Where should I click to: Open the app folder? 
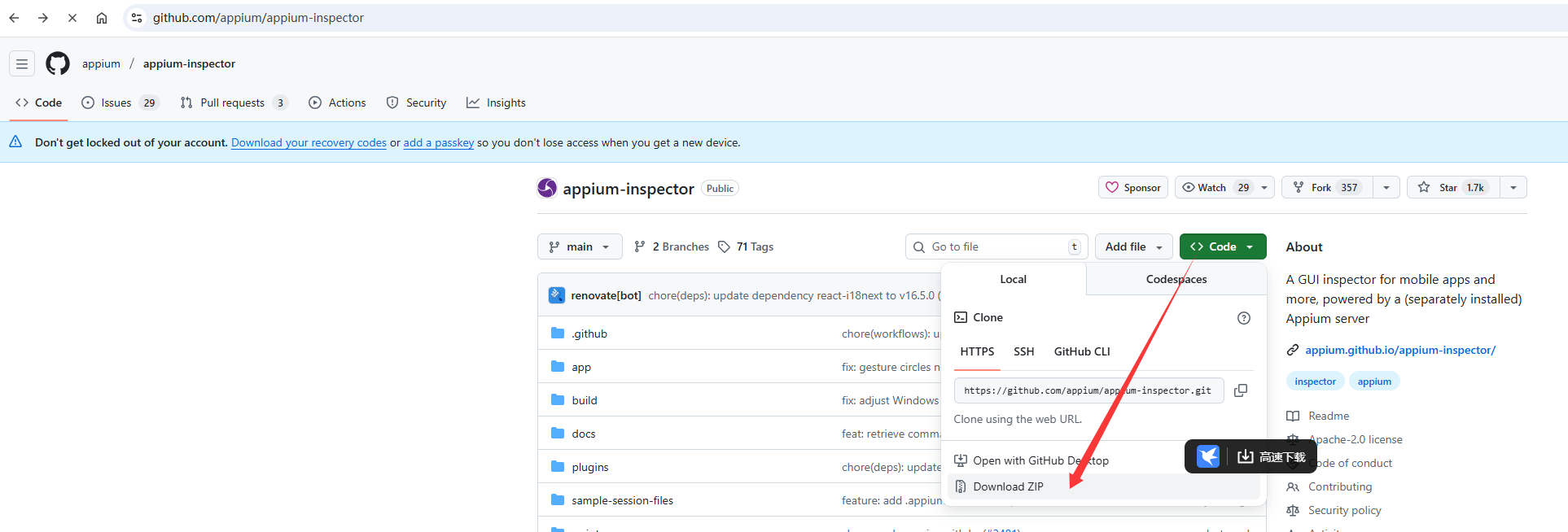[581, 367]
